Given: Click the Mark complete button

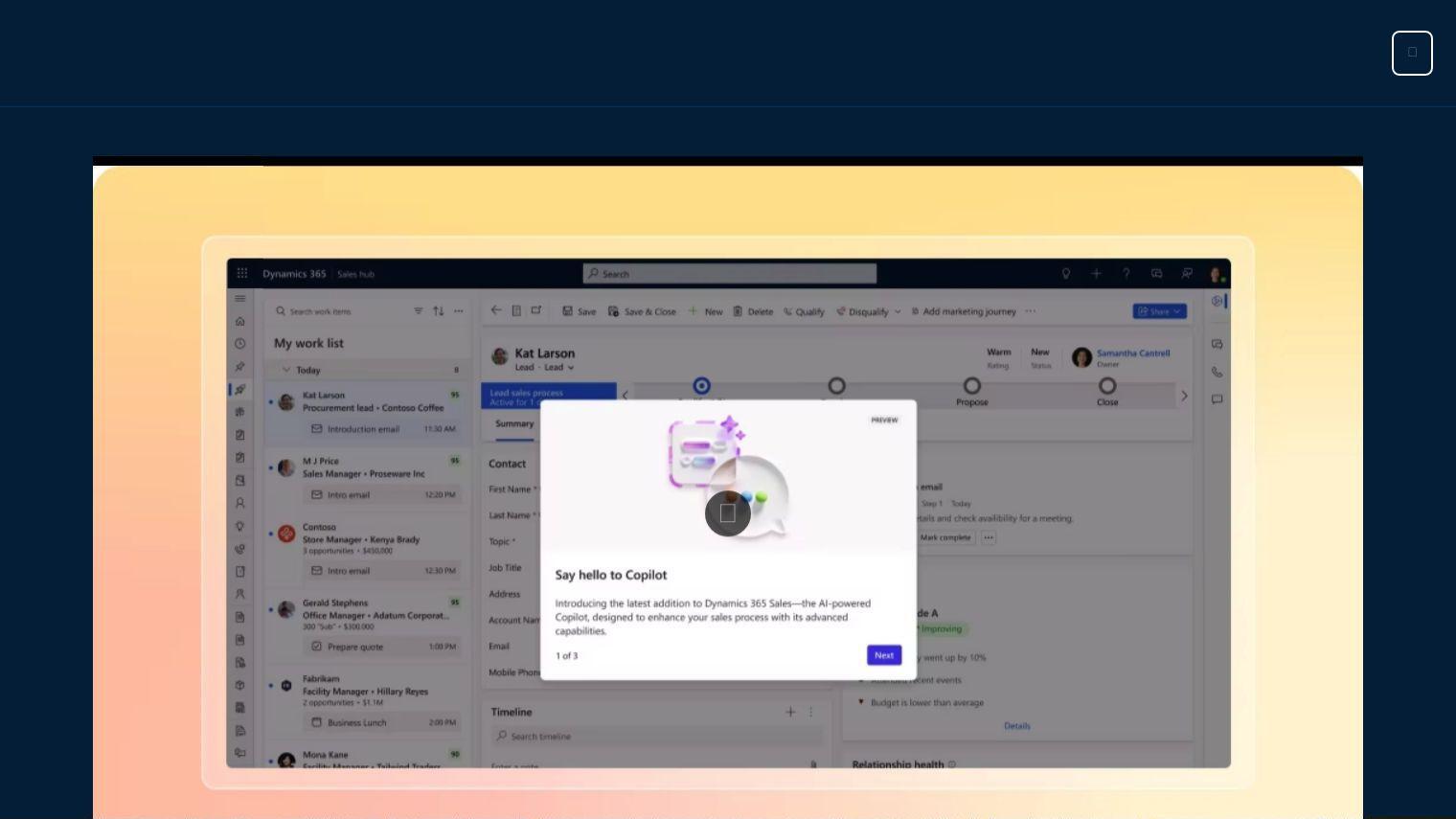Looking at the screenshot, I should (x=945, y=537).
